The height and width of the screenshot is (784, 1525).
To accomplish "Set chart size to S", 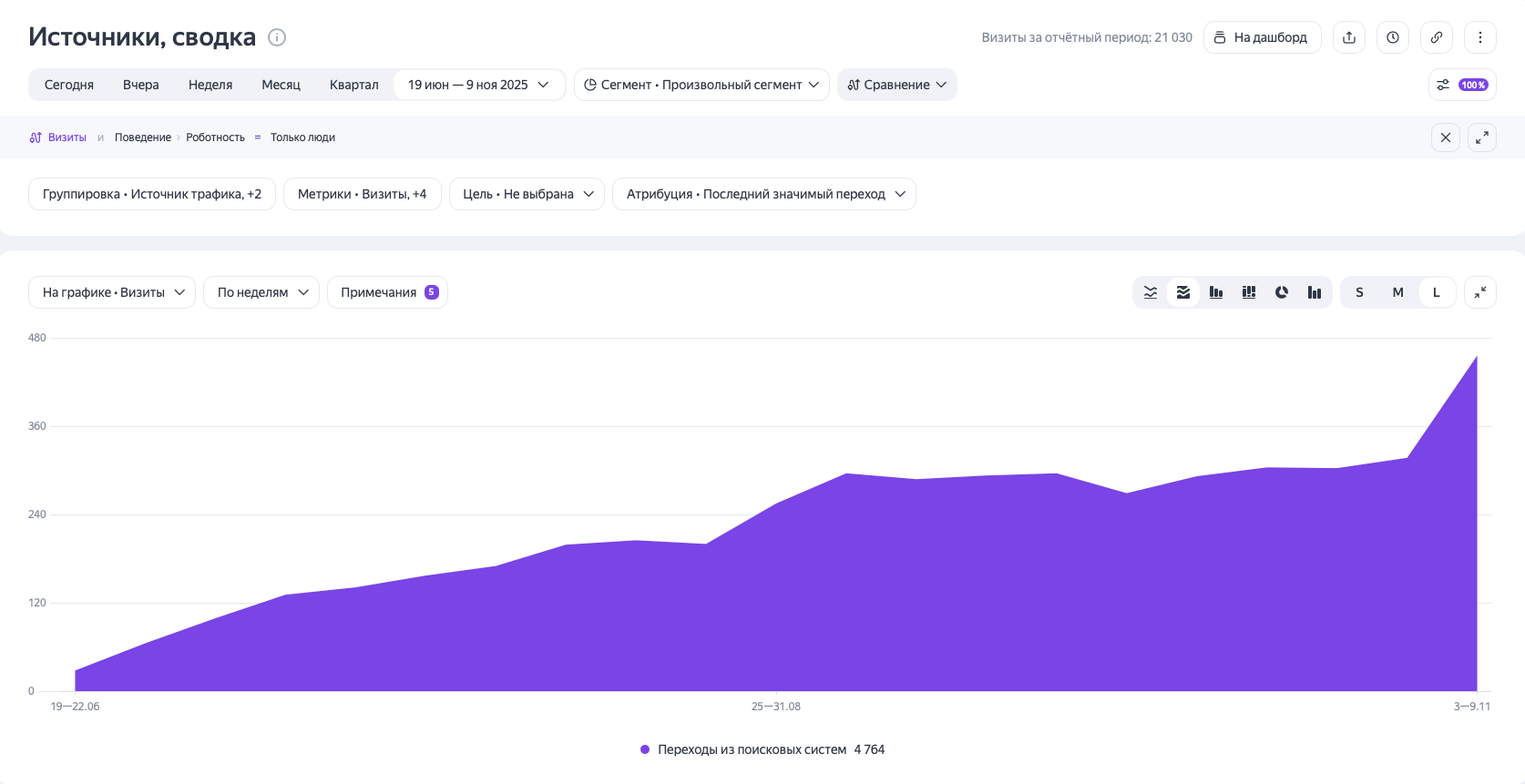I will [1359, 292].
